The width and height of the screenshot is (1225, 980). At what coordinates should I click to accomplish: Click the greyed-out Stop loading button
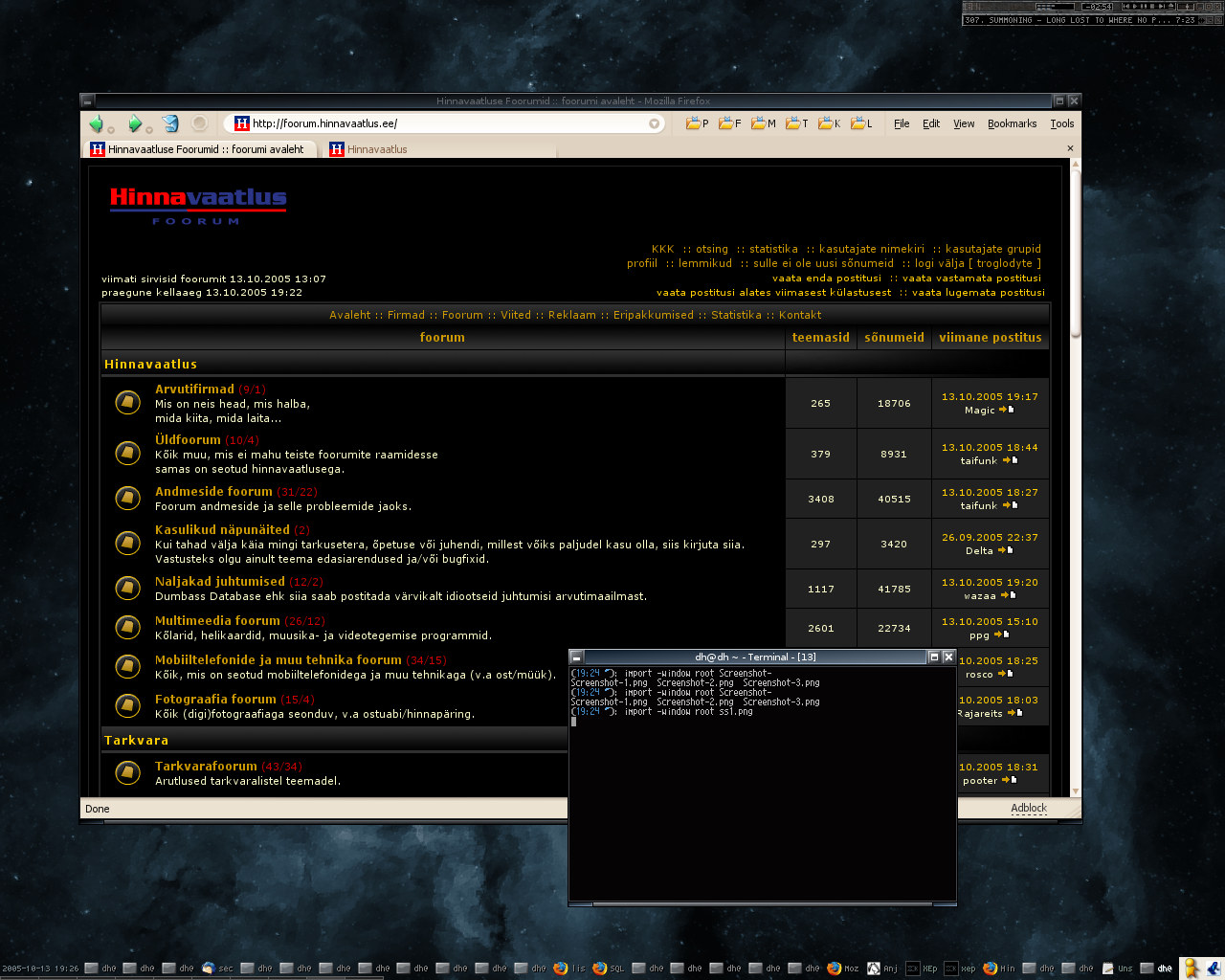199,123
